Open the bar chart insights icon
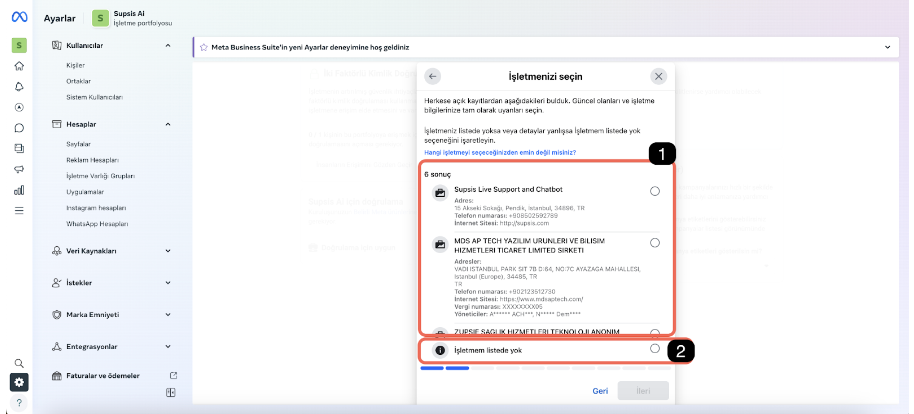914x414 pixels. [x=19, y=190]
